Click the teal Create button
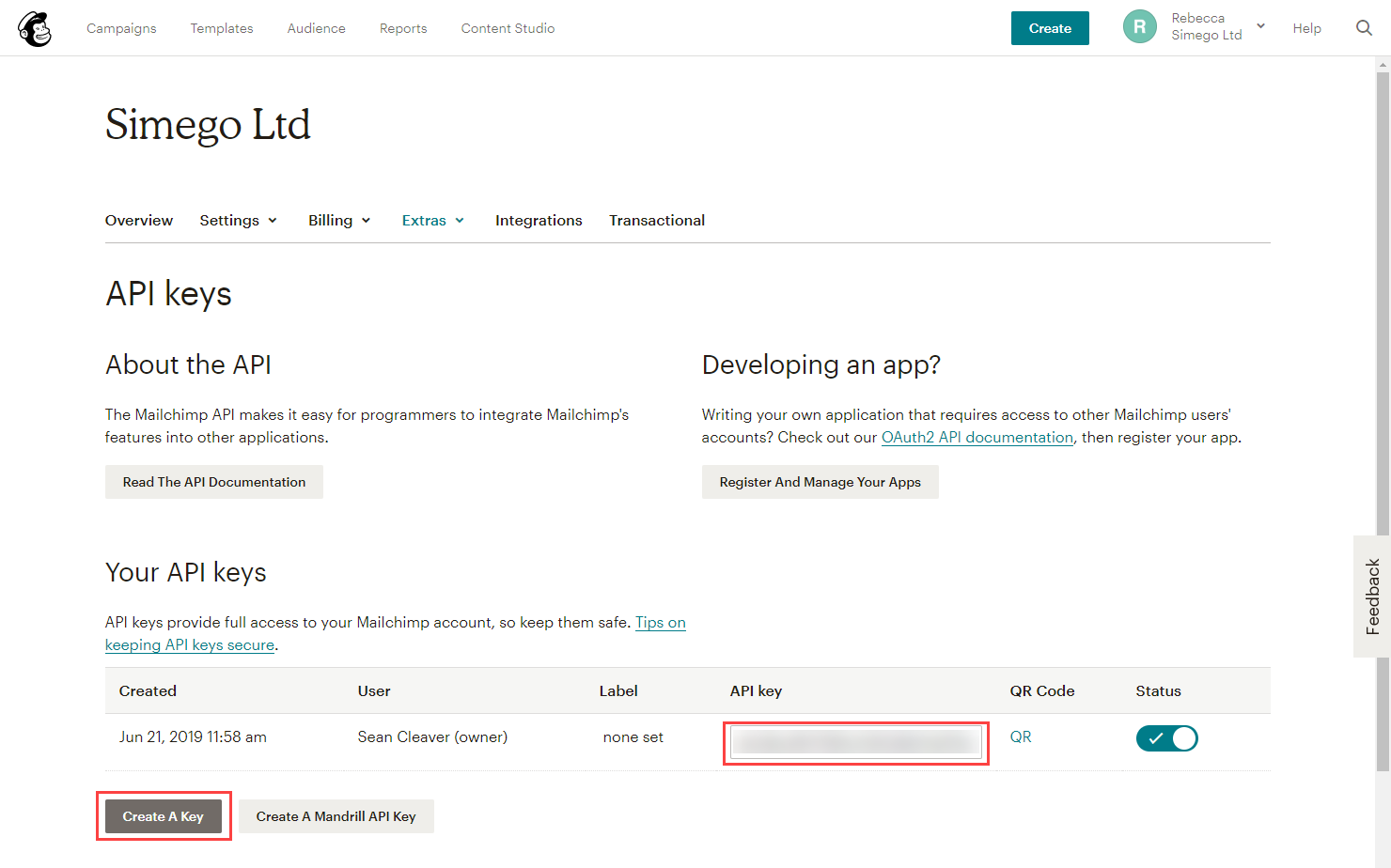The image size is (1391, 868). pyautogui.click(x=1050, y=28)
